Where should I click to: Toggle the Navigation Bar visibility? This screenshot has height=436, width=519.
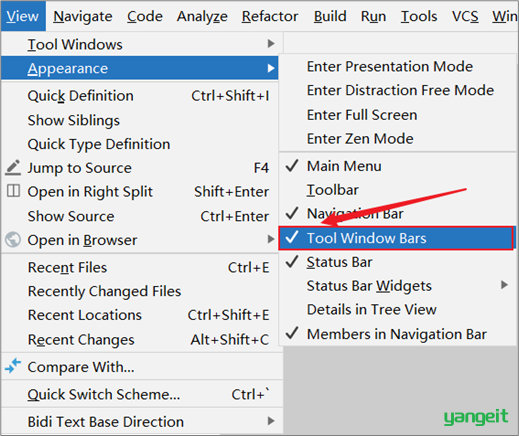(397, 214)
